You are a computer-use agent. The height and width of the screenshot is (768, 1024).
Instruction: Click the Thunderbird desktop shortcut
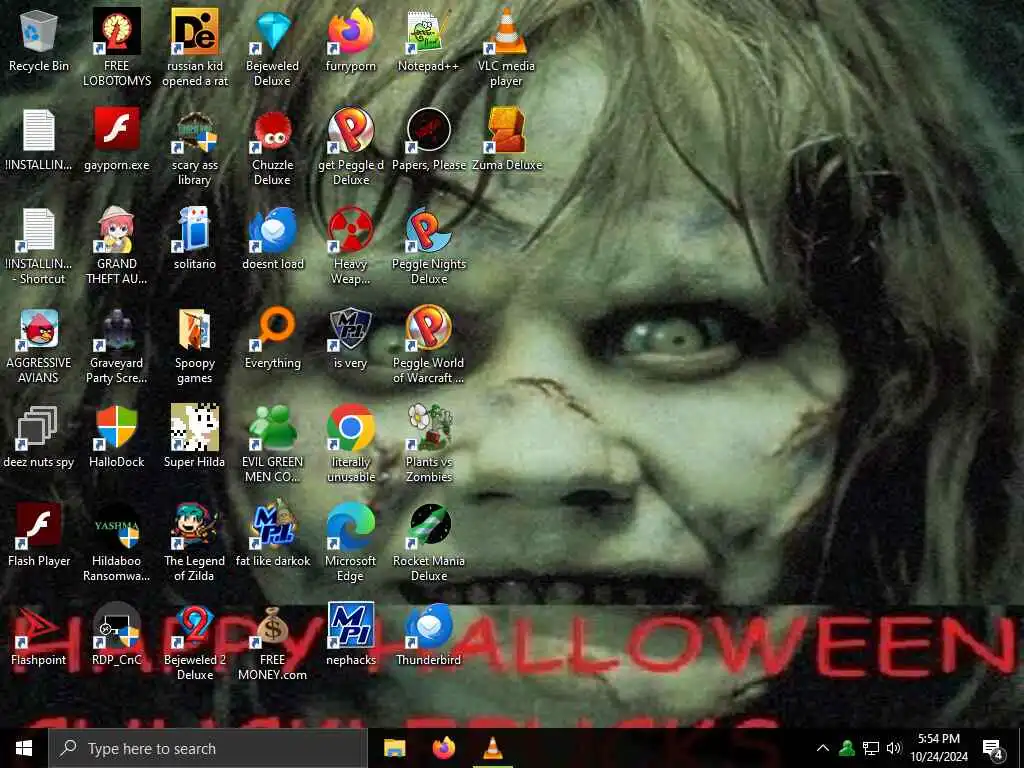428,627
